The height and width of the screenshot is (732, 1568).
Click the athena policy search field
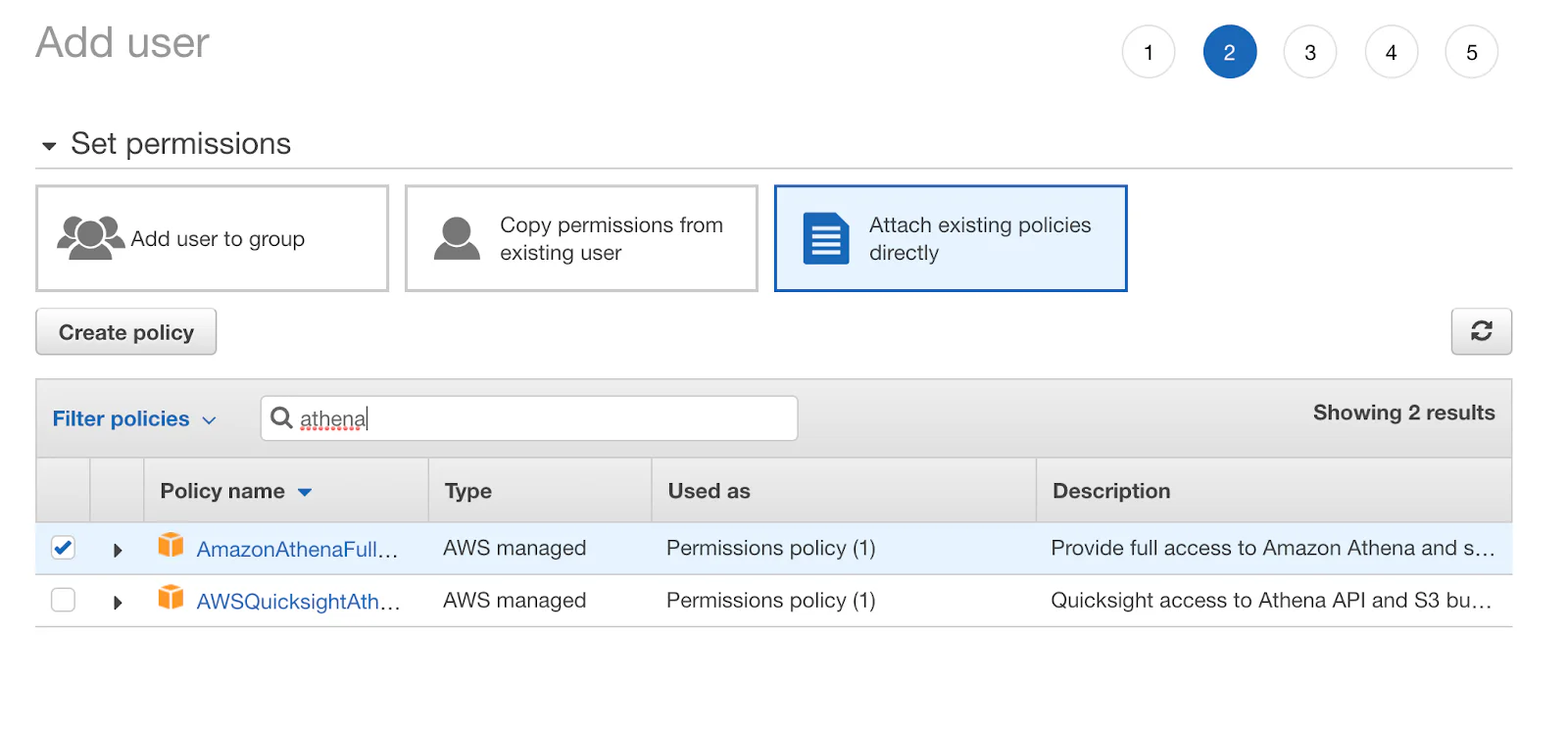529,418
